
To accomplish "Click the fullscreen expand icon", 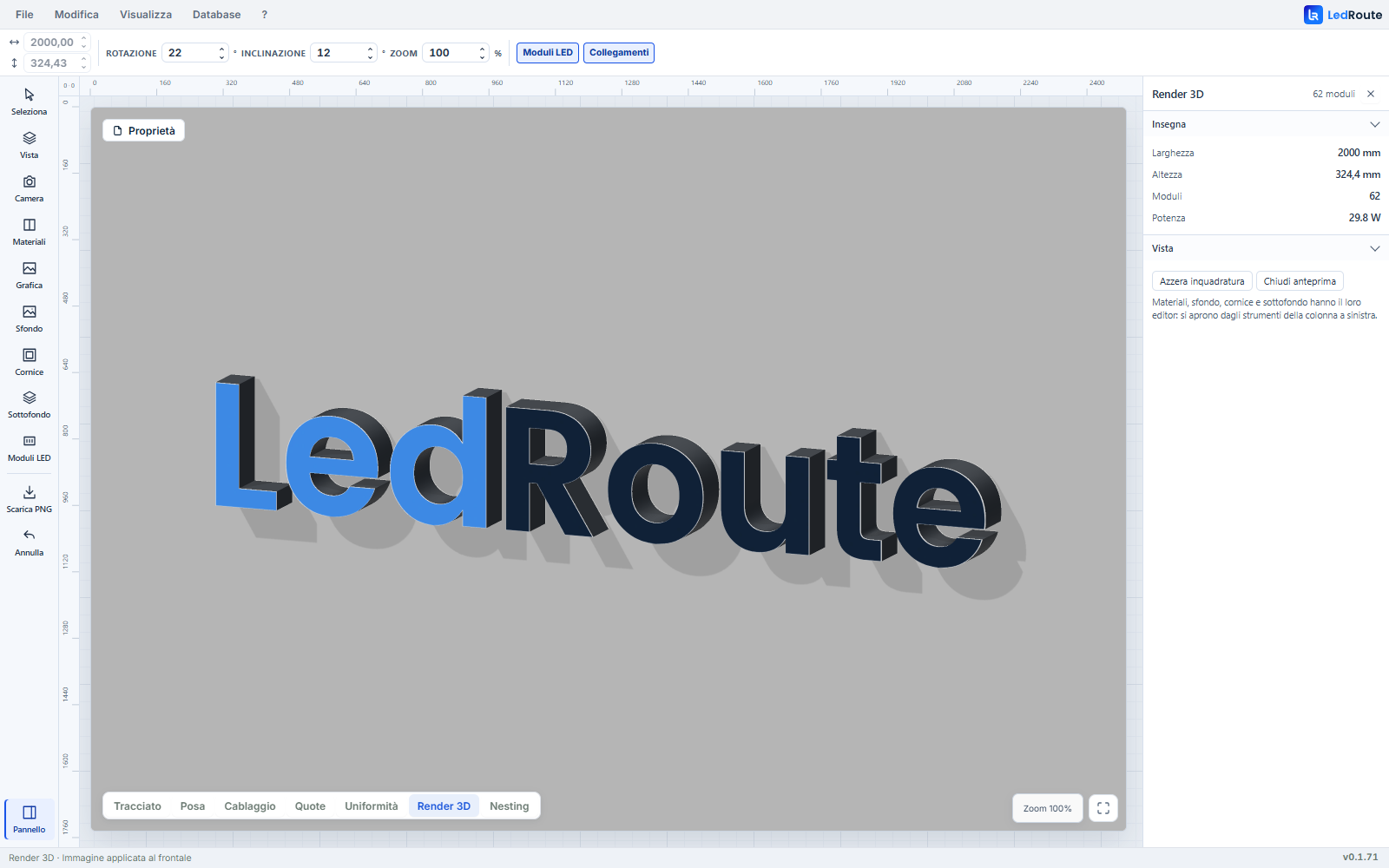I will [1103, 808].
